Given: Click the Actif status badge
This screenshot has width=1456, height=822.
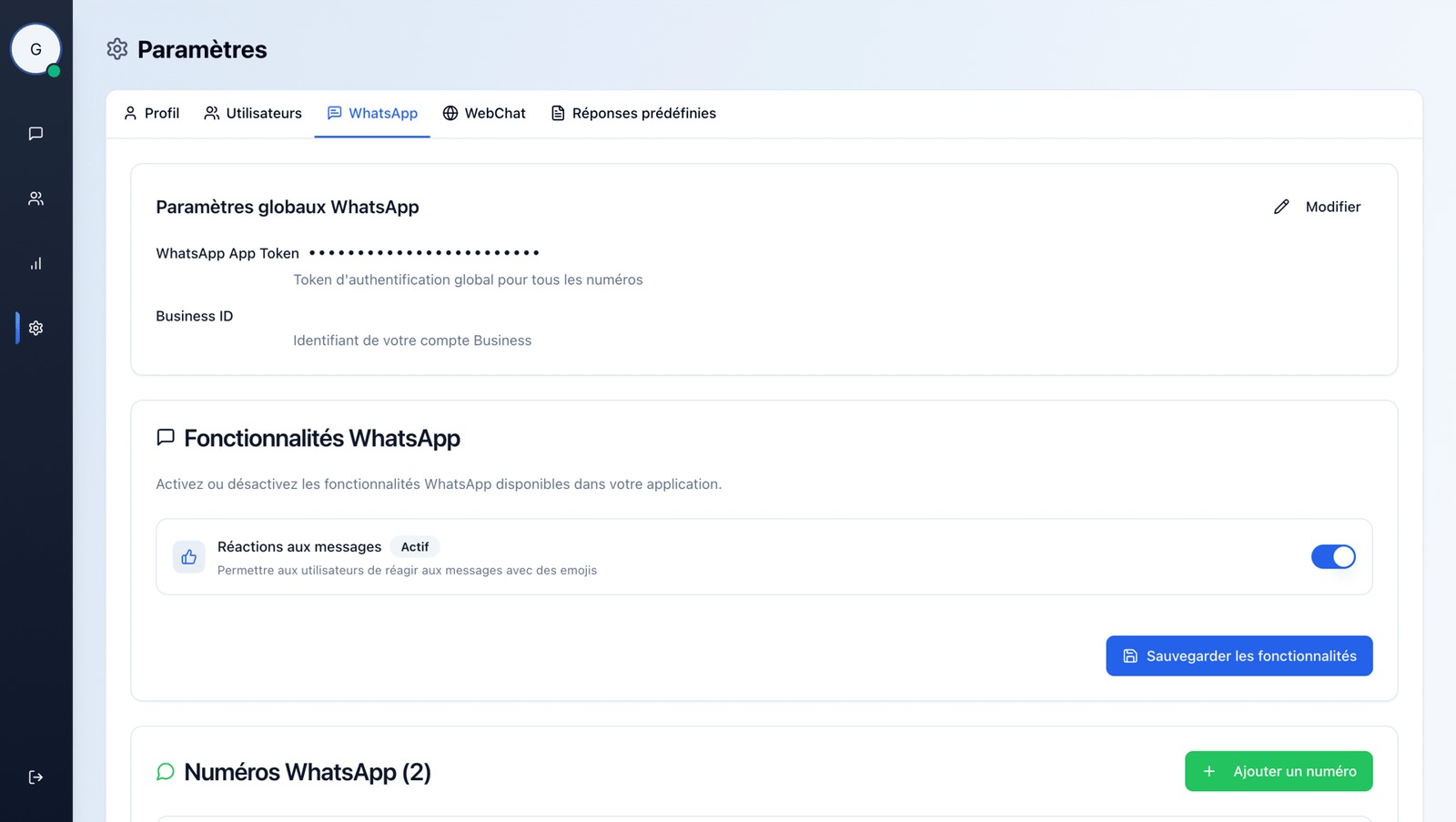Looking at the screenshot, I should pos(415,547).
